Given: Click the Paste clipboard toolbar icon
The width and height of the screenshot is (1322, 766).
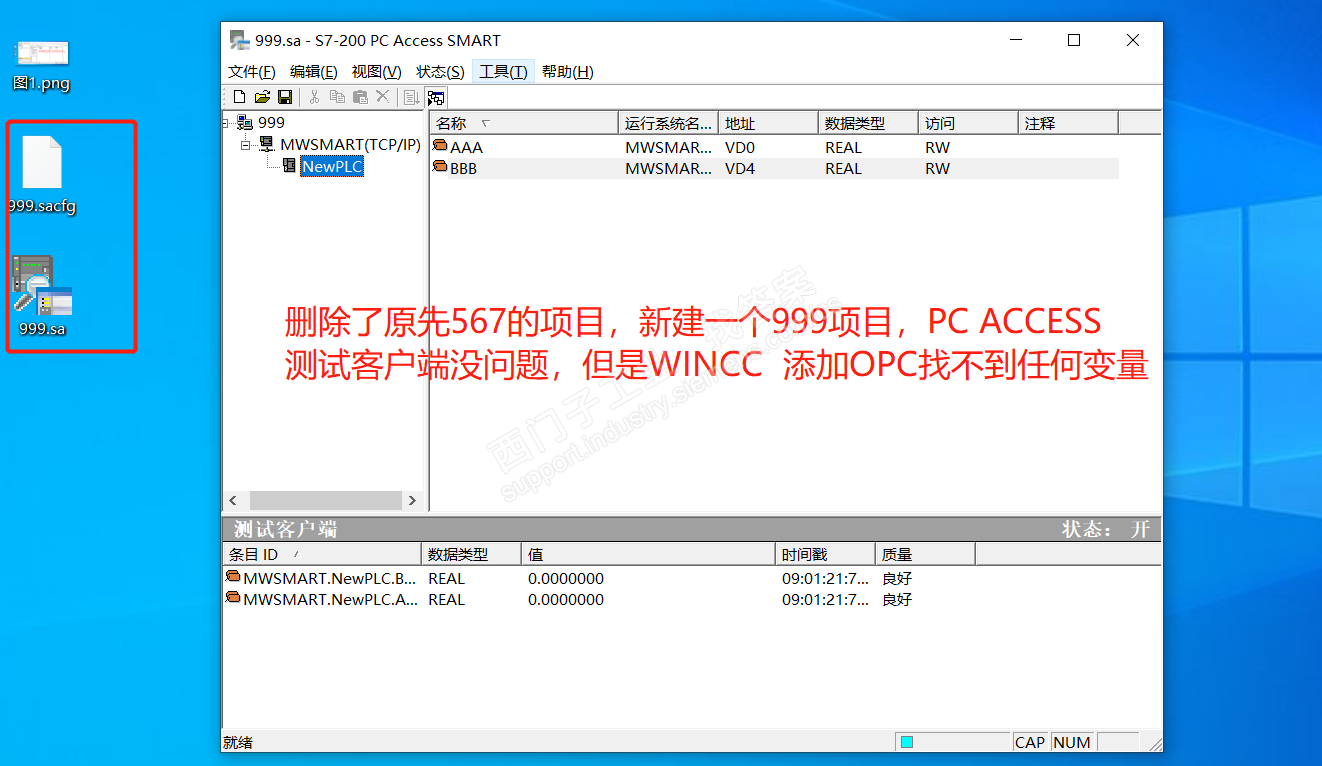Looking at the screenshot, I should tap(360, 97).
